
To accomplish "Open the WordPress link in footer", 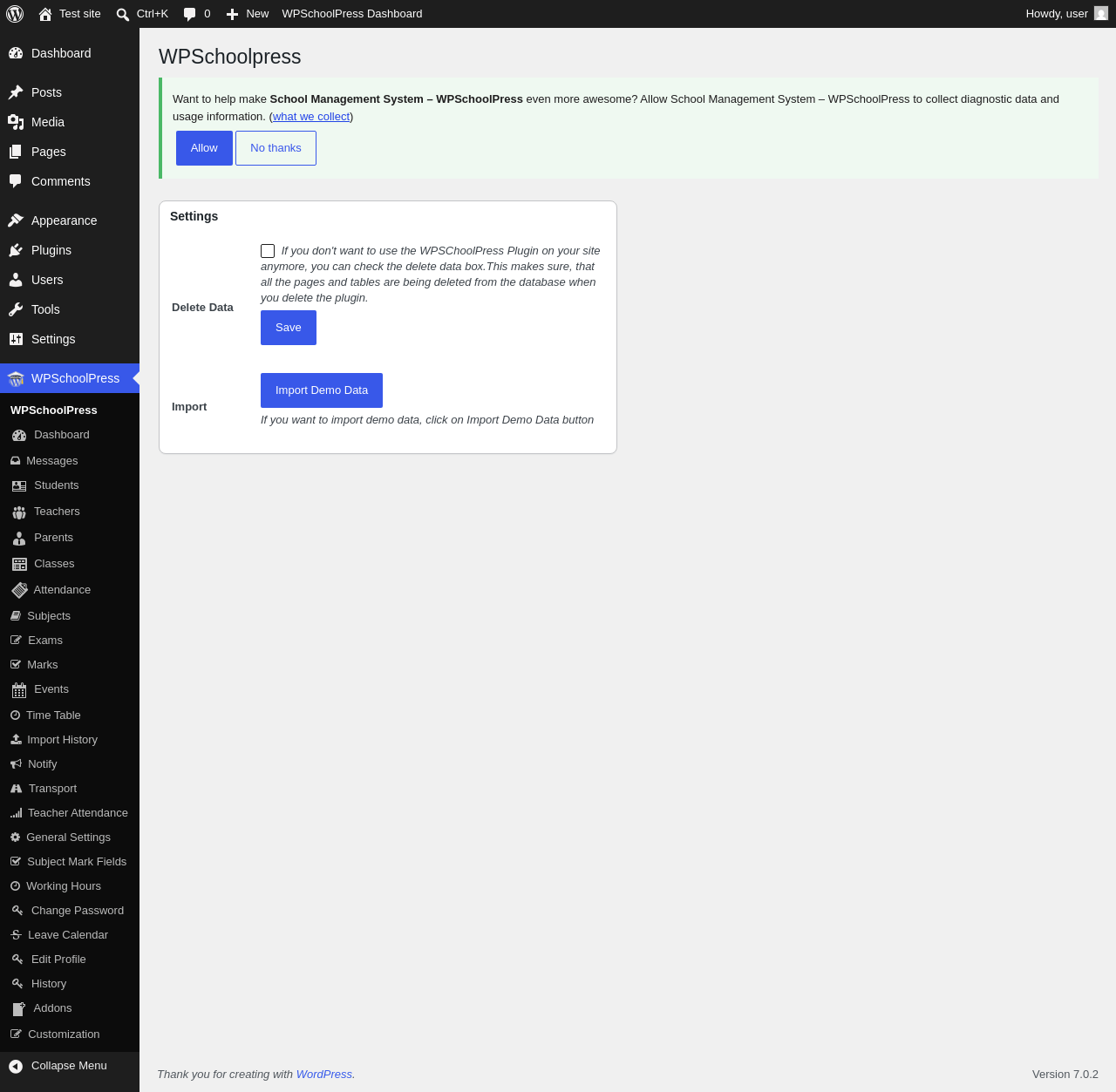I will [x=324, y=1075].
